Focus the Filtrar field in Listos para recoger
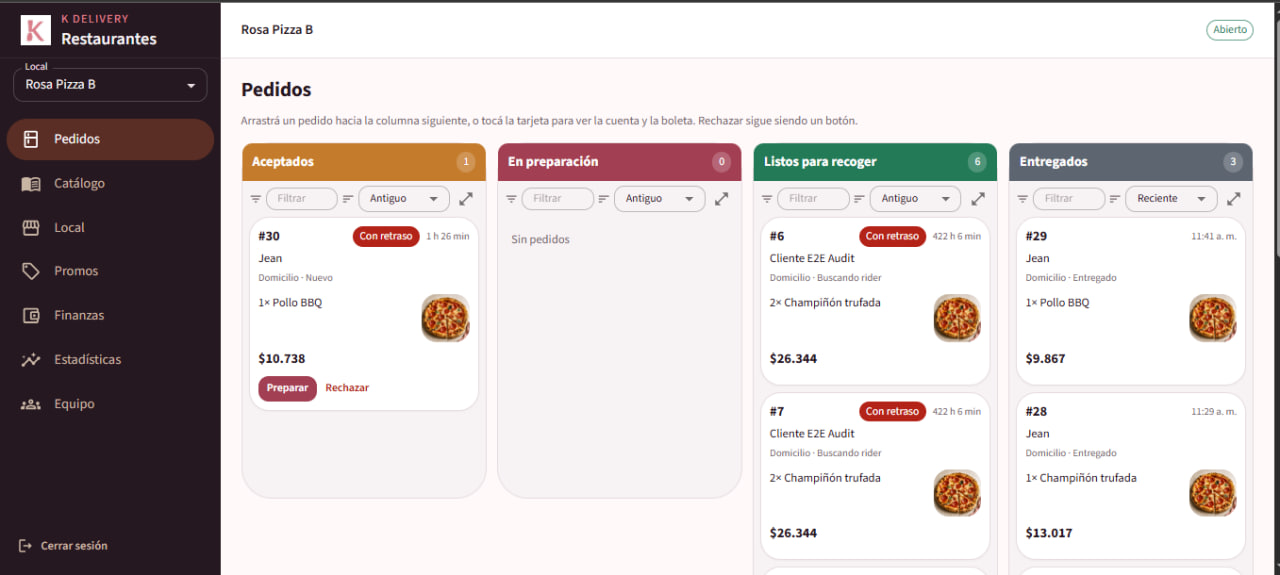Screen dimensions: 1280x575 pos(813,199)
